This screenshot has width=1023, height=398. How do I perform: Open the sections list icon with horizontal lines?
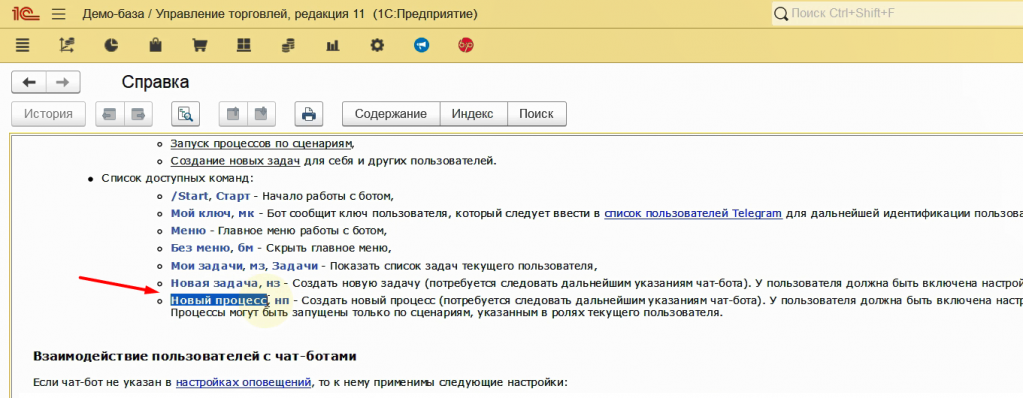(23, 46)
